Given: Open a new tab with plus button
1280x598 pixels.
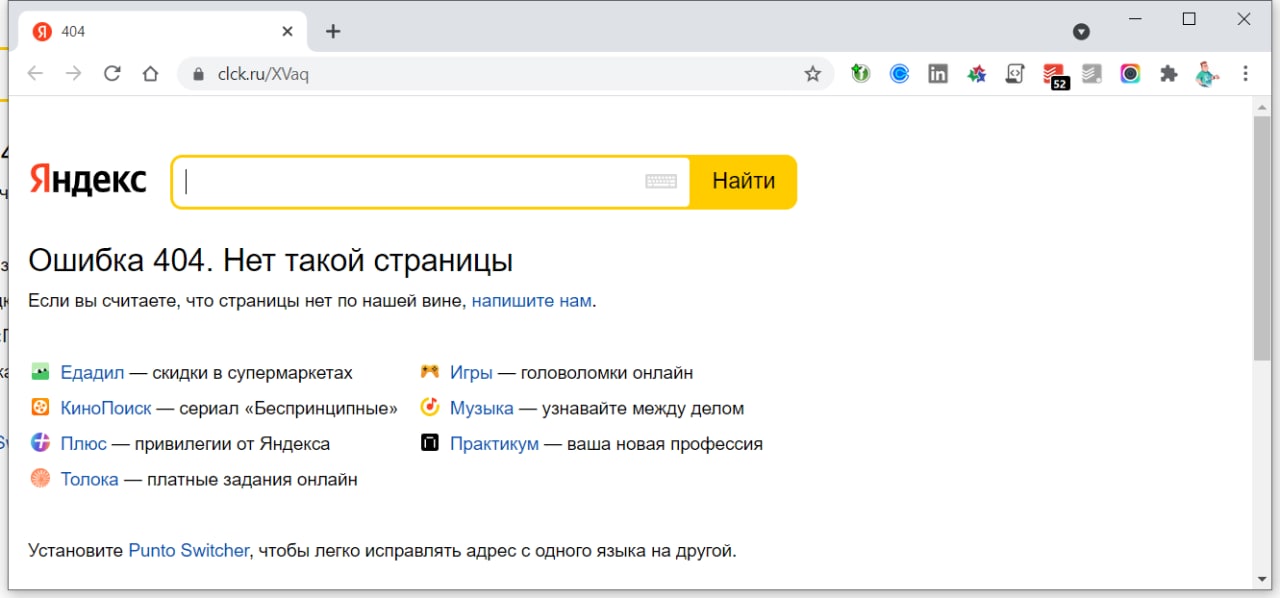Looking at the screenshot, I should [333, 32].
